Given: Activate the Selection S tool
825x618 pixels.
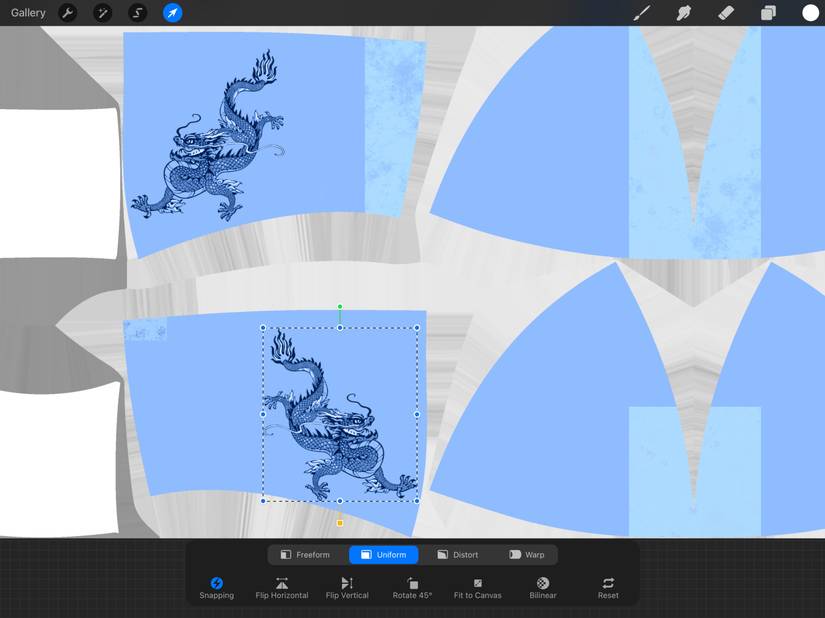Looking at the screenshot, I should (x=137, y=13).
